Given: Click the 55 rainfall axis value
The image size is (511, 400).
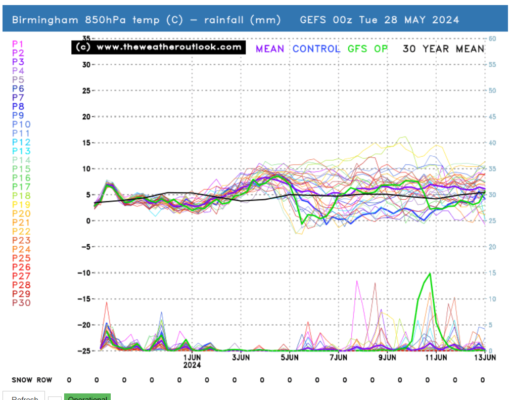Looking at the screenshot, I should pyautogui.click(x=492, y=65).
